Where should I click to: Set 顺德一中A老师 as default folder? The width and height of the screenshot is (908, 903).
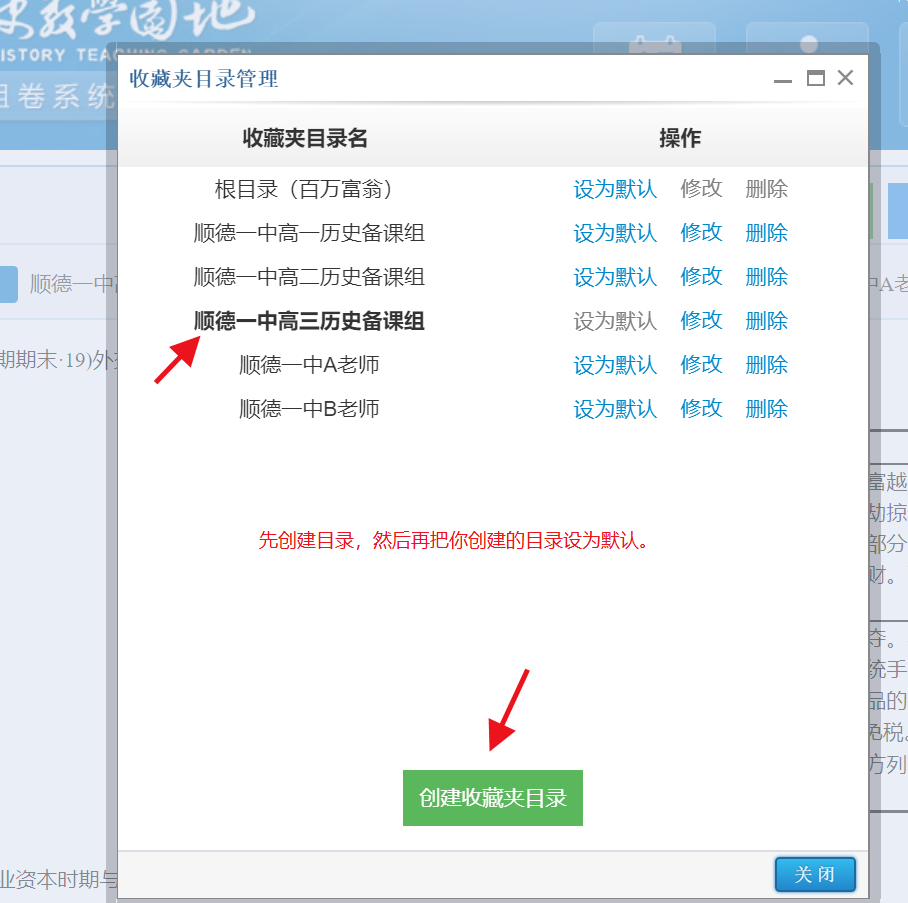point(615,365)
